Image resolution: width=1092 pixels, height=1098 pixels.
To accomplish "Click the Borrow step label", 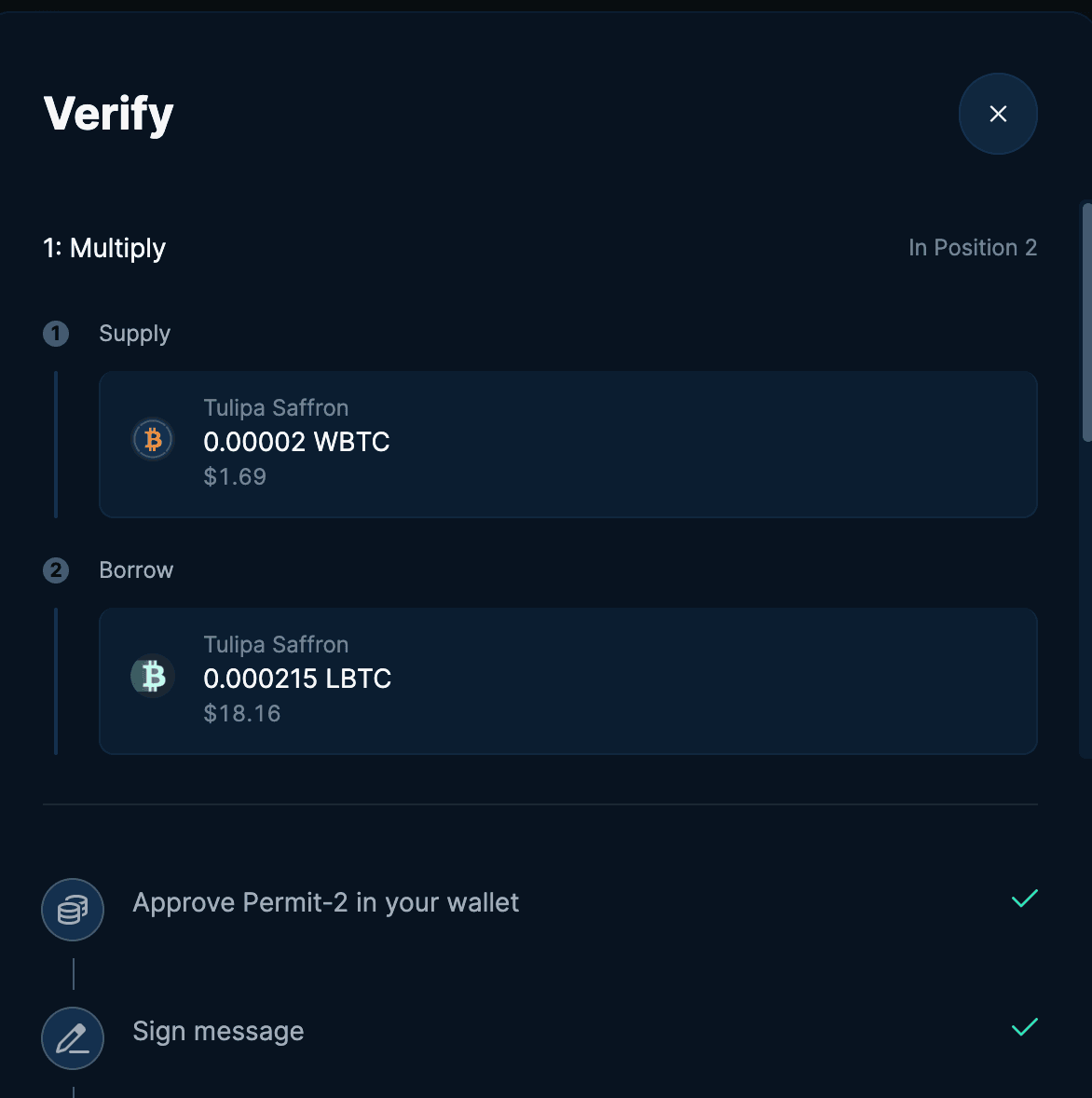I will click(136, 570).
